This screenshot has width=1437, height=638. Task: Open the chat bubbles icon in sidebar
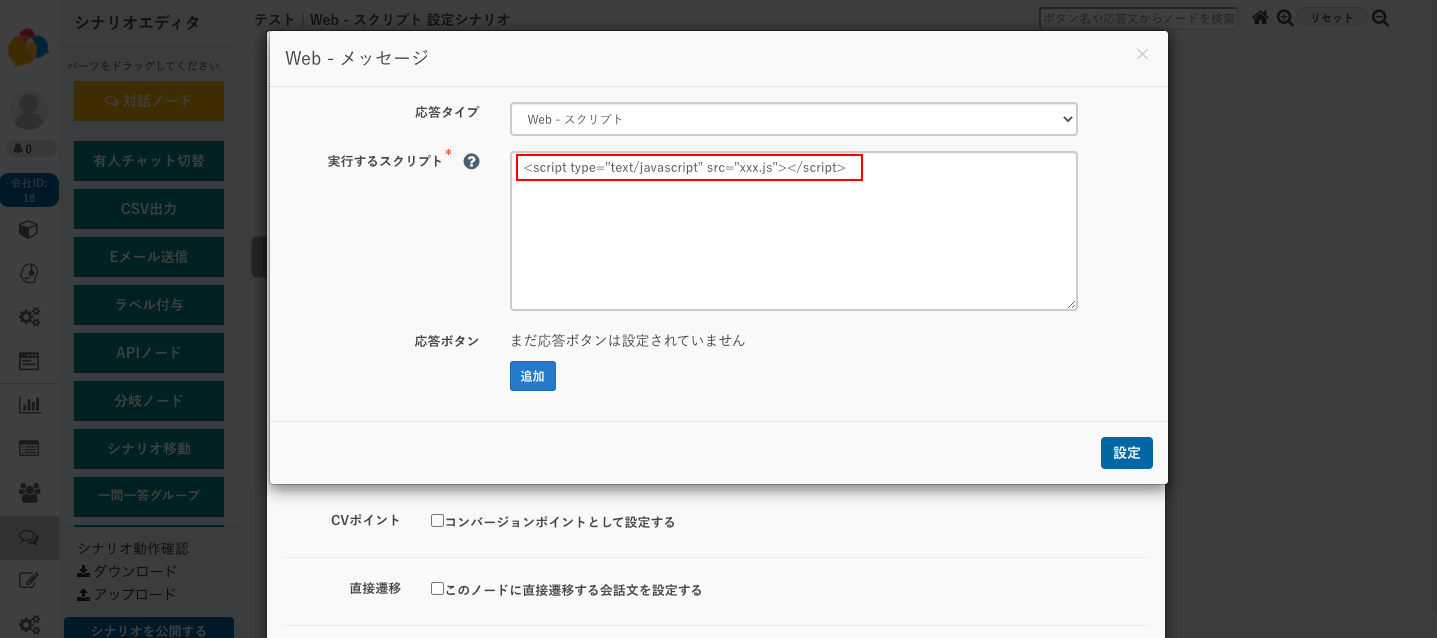(x=29, y=538)
